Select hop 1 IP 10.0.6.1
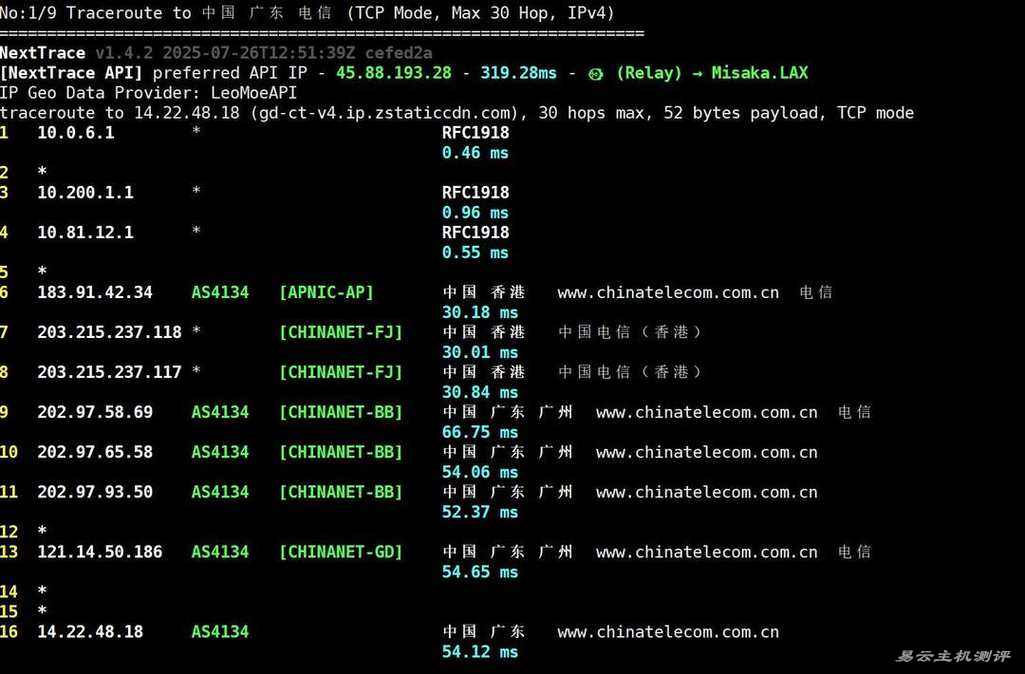This screenshot has height=674, width=1025. coord(76,133)
